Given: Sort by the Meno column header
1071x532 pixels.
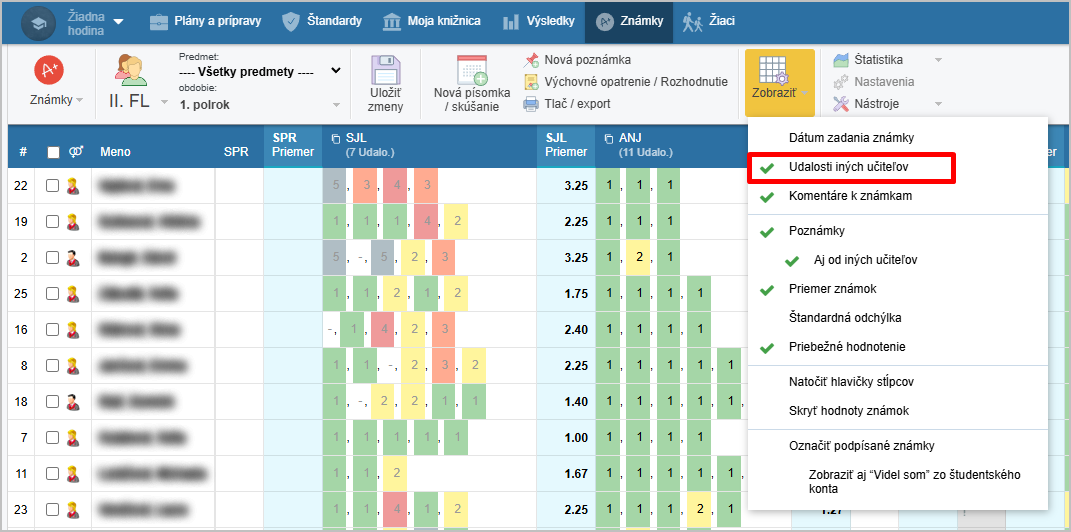Looking at the screenshot, I should tap(115, 152).
